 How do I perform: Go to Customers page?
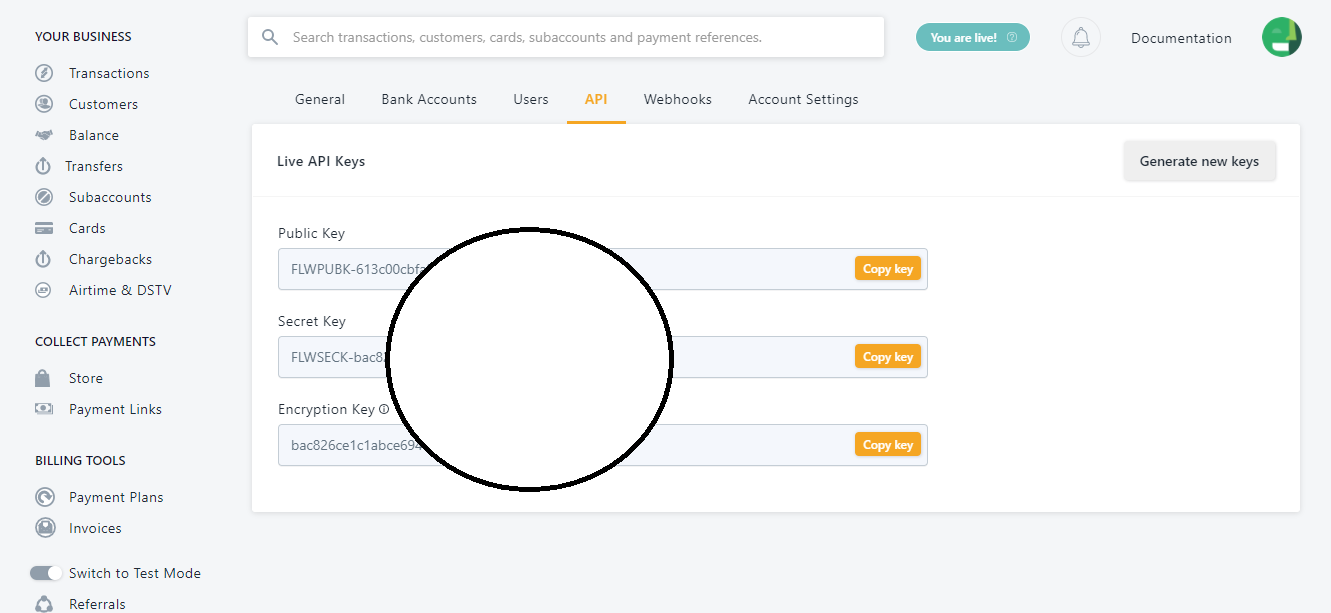pos(103,104)
